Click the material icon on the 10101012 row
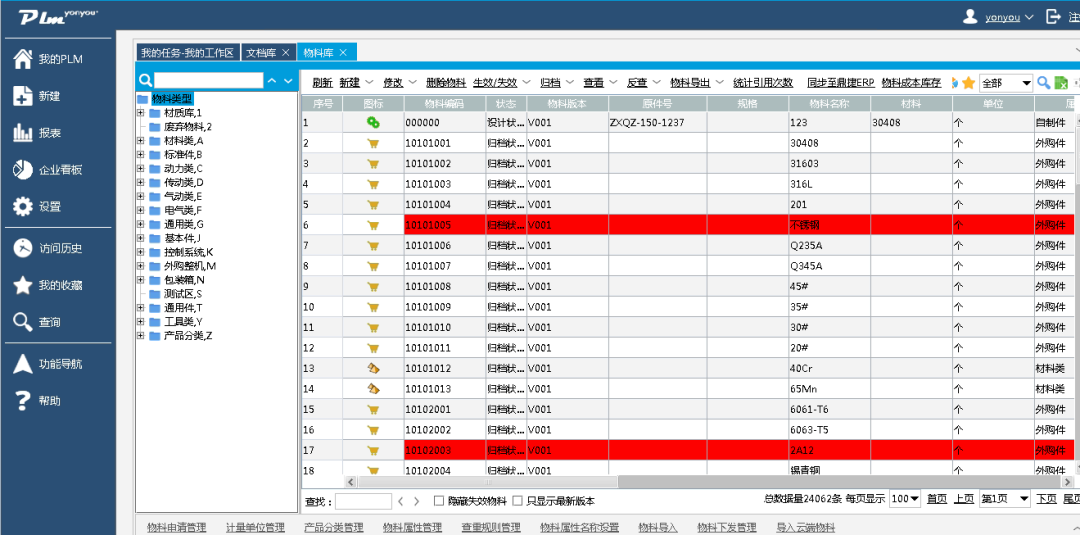Image resolution: width=1080 pixels, height=535 pixels. tap(373, 368)
